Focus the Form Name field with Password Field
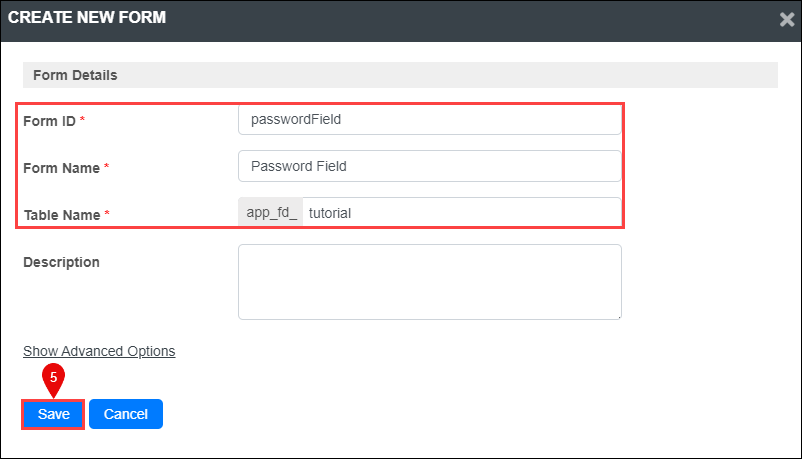The height and width of the screenshot is (459, 802). [x=430, y=166]
